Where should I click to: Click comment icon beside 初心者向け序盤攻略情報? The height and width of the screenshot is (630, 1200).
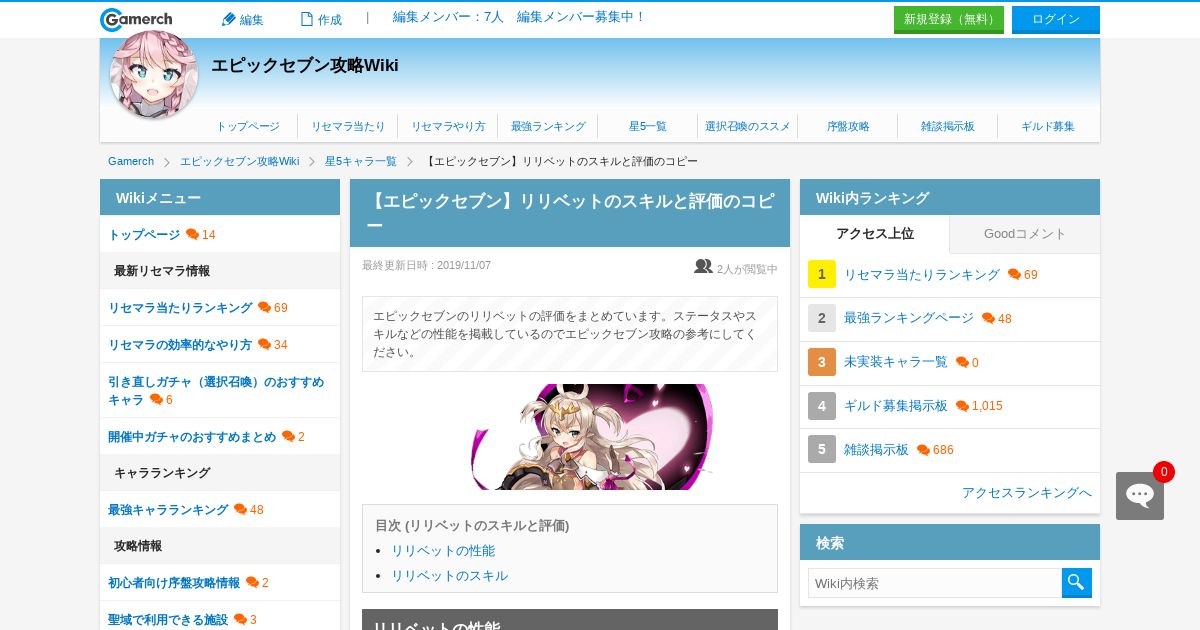pyautogui.click(x=252, y=583)
